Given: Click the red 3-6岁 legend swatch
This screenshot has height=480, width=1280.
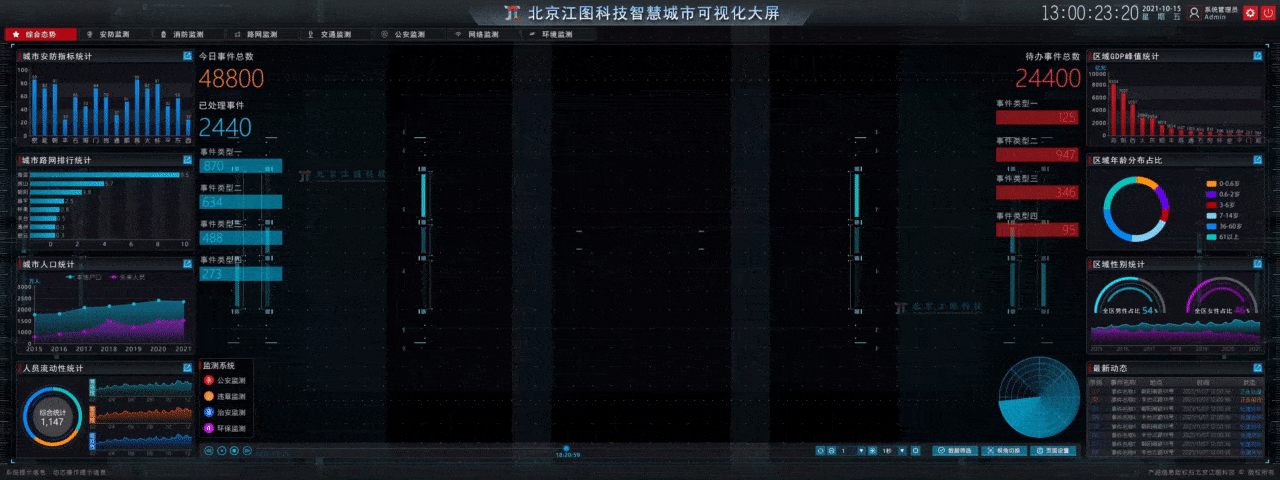Looking at the screenshot, I should click(x=1211, y=204).
